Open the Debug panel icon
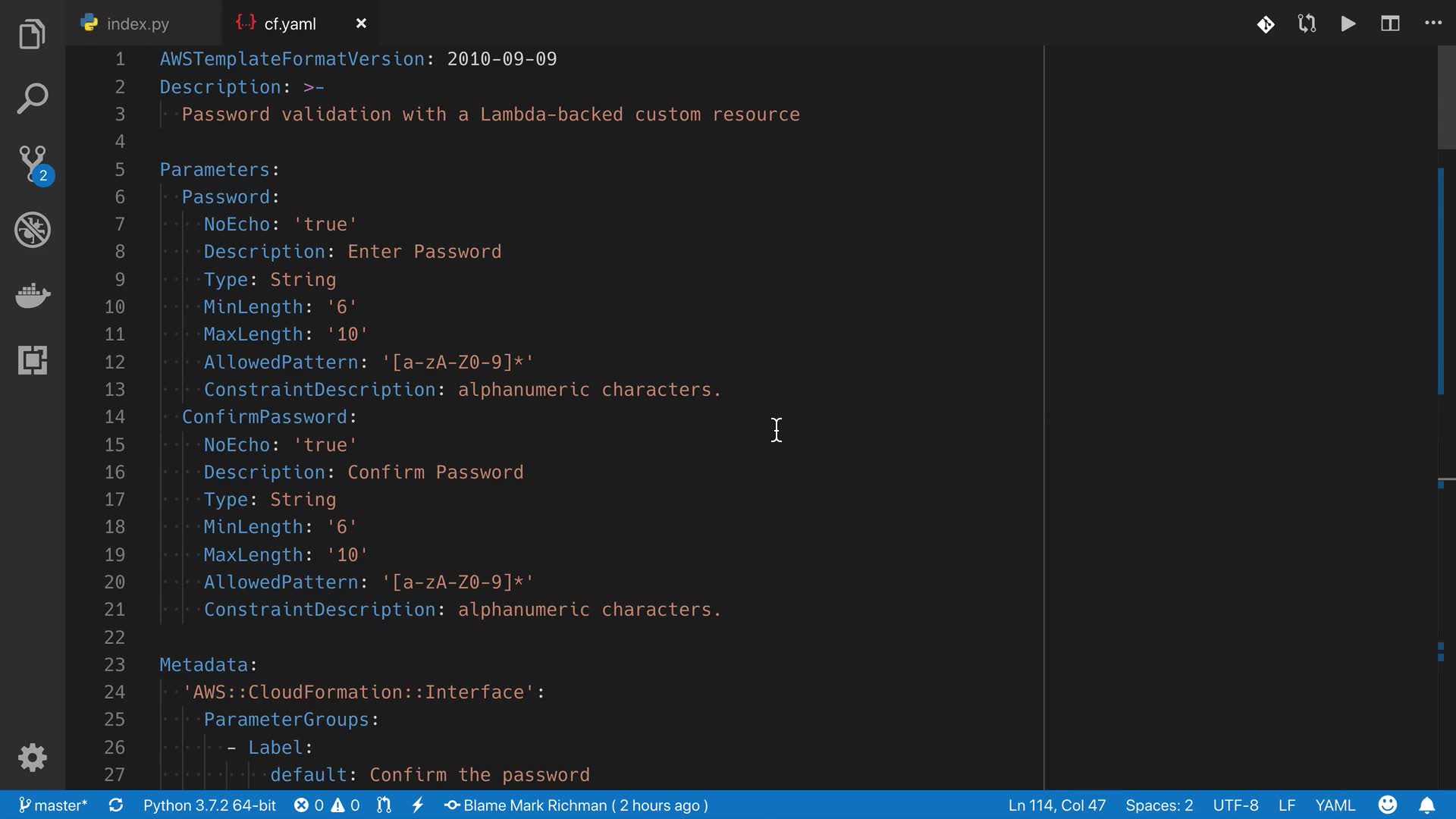 [32, 229]
